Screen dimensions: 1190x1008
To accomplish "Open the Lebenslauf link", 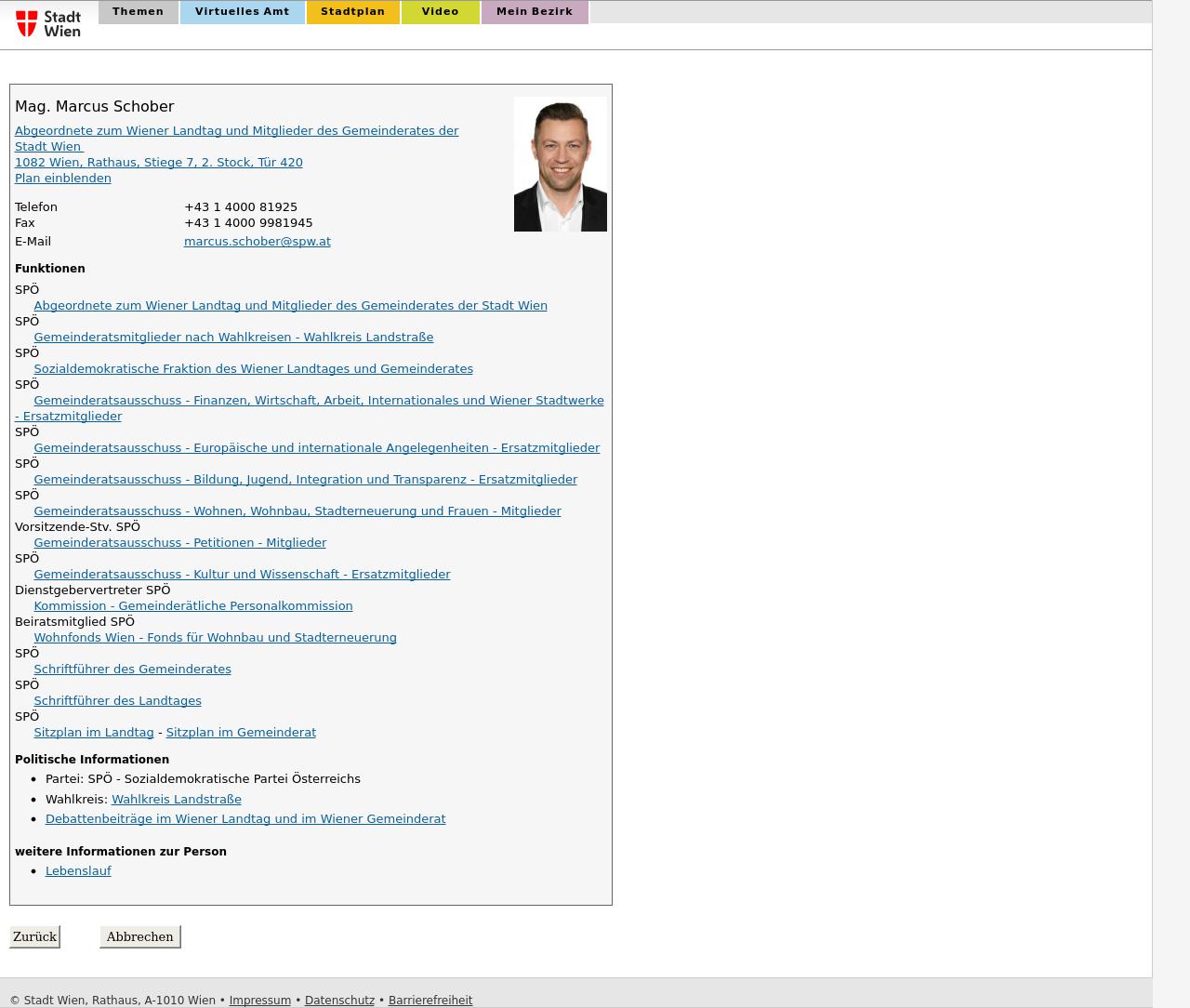I will click(x=78, y=870).
